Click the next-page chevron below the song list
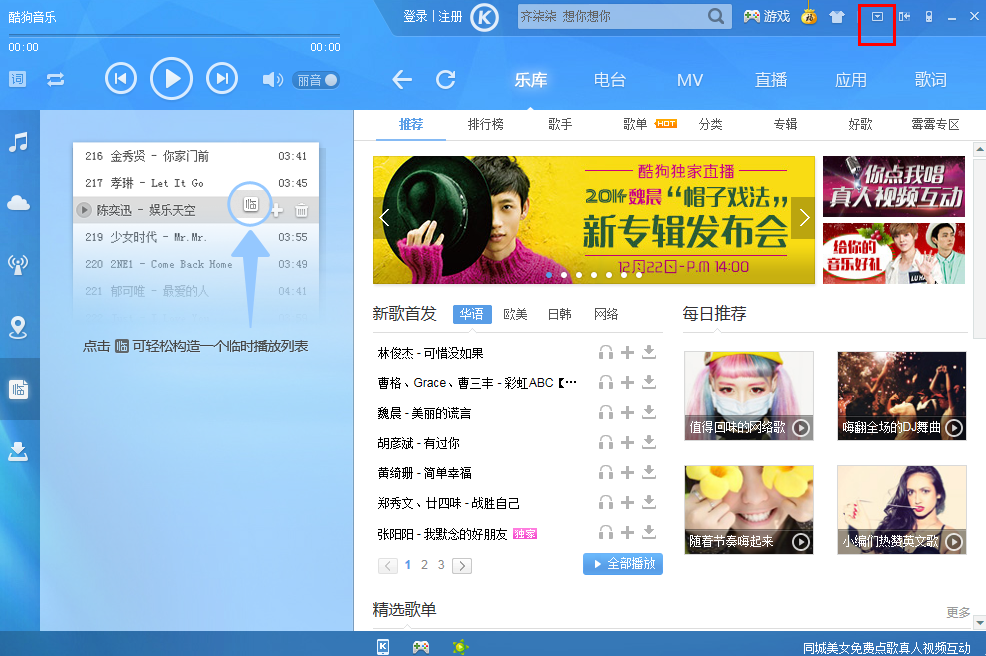 coord(461,564)
